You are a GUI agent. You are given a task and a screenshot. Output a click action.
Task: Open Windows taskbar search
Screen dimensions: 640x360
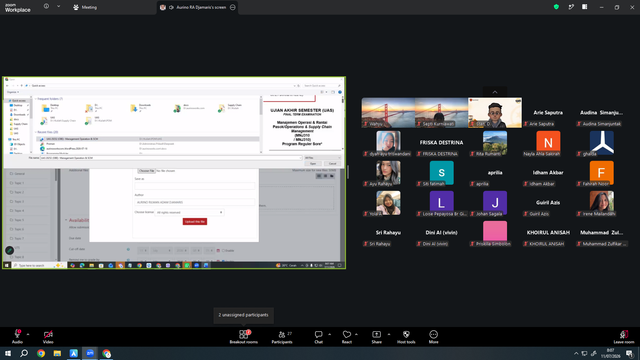pyautogui.click(x=24, y=353)
